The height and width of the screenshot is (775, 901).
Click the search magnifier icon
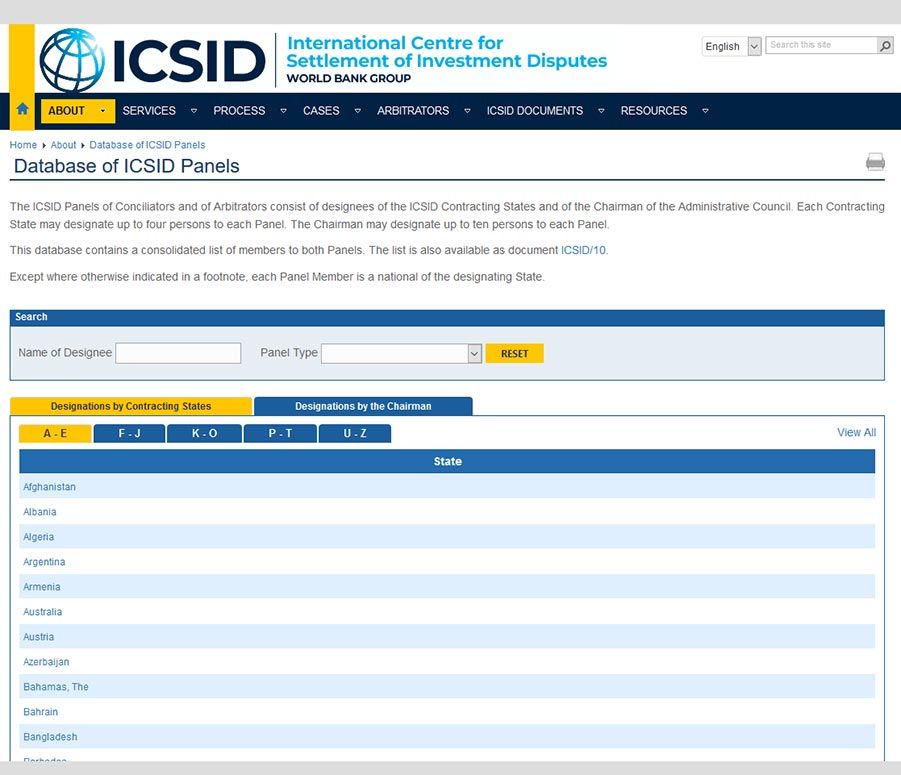coord(883,45)
